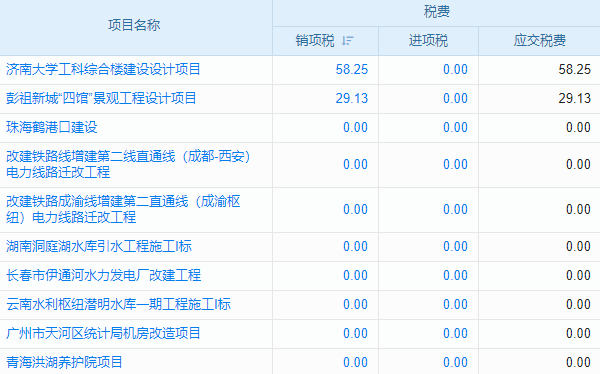600x374 pixels.
Task: Click 销项税 0.00 in 成渝枢纽 row
Action: 355,210
